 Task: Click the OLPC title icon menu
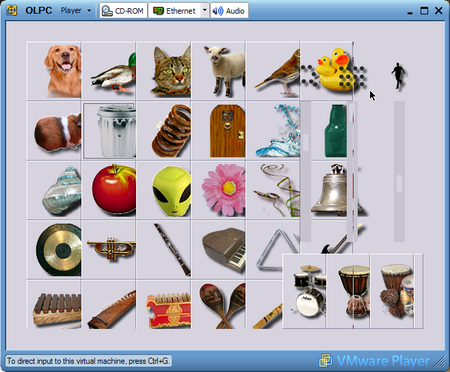point(12,10)
